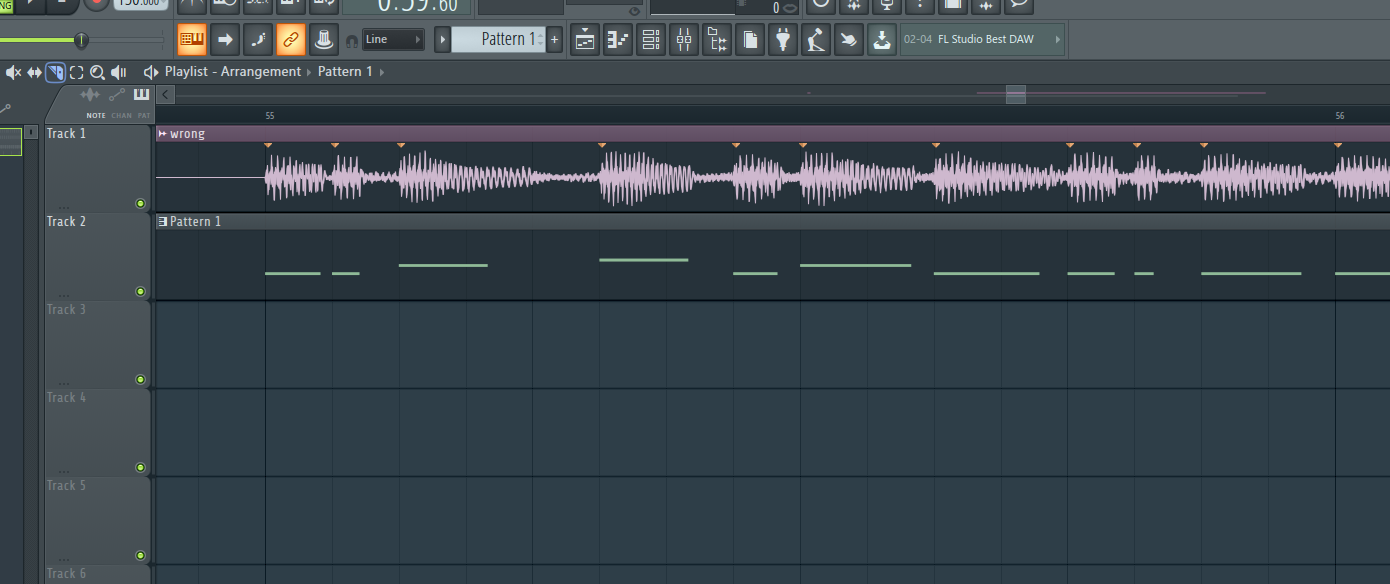Switch picker to automation clip tab
This screenshot has width=1390, height=584.
click(117, 95)
